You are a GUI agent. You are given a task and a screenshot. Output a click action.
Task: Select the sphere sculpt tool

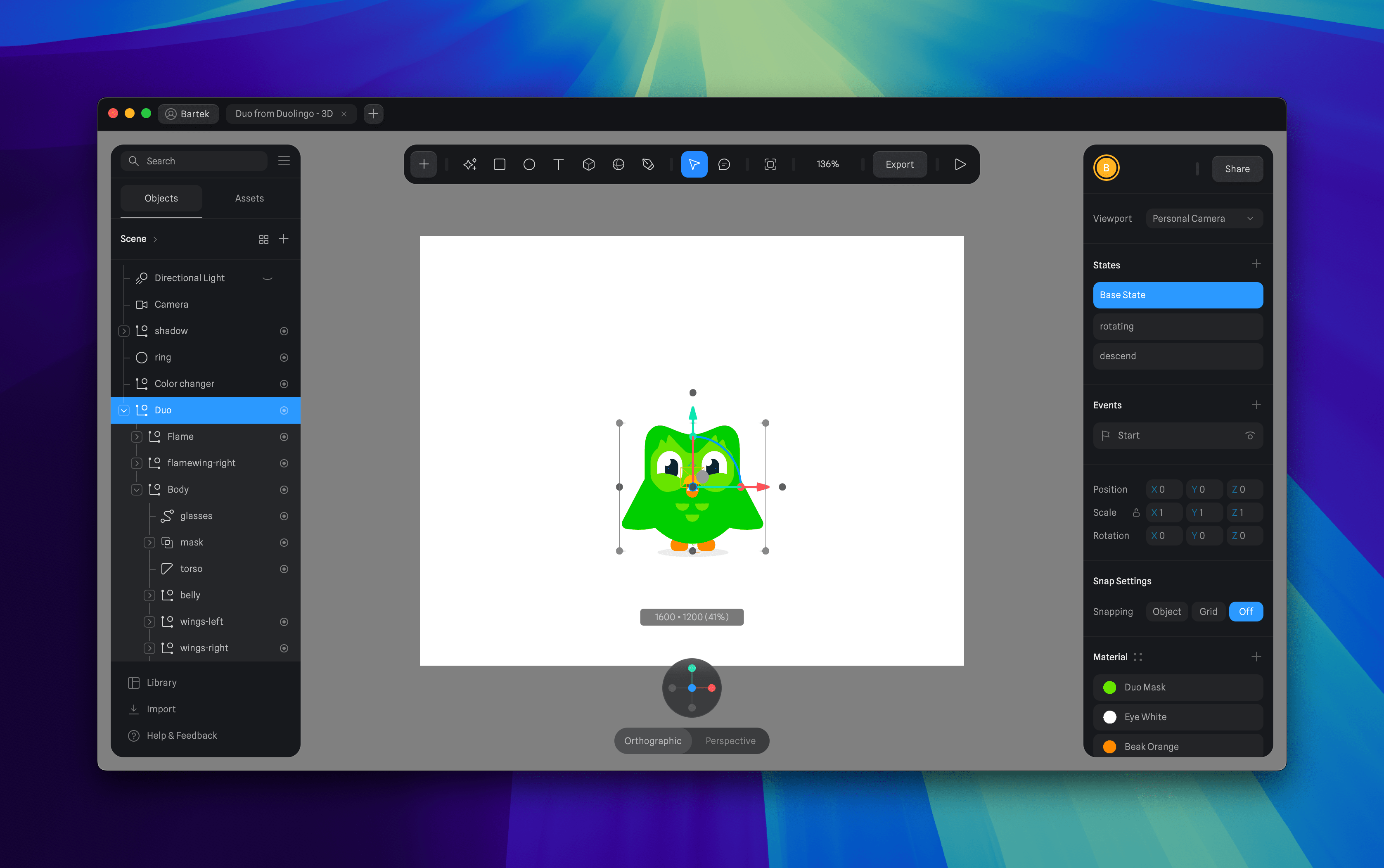(618, 164)
